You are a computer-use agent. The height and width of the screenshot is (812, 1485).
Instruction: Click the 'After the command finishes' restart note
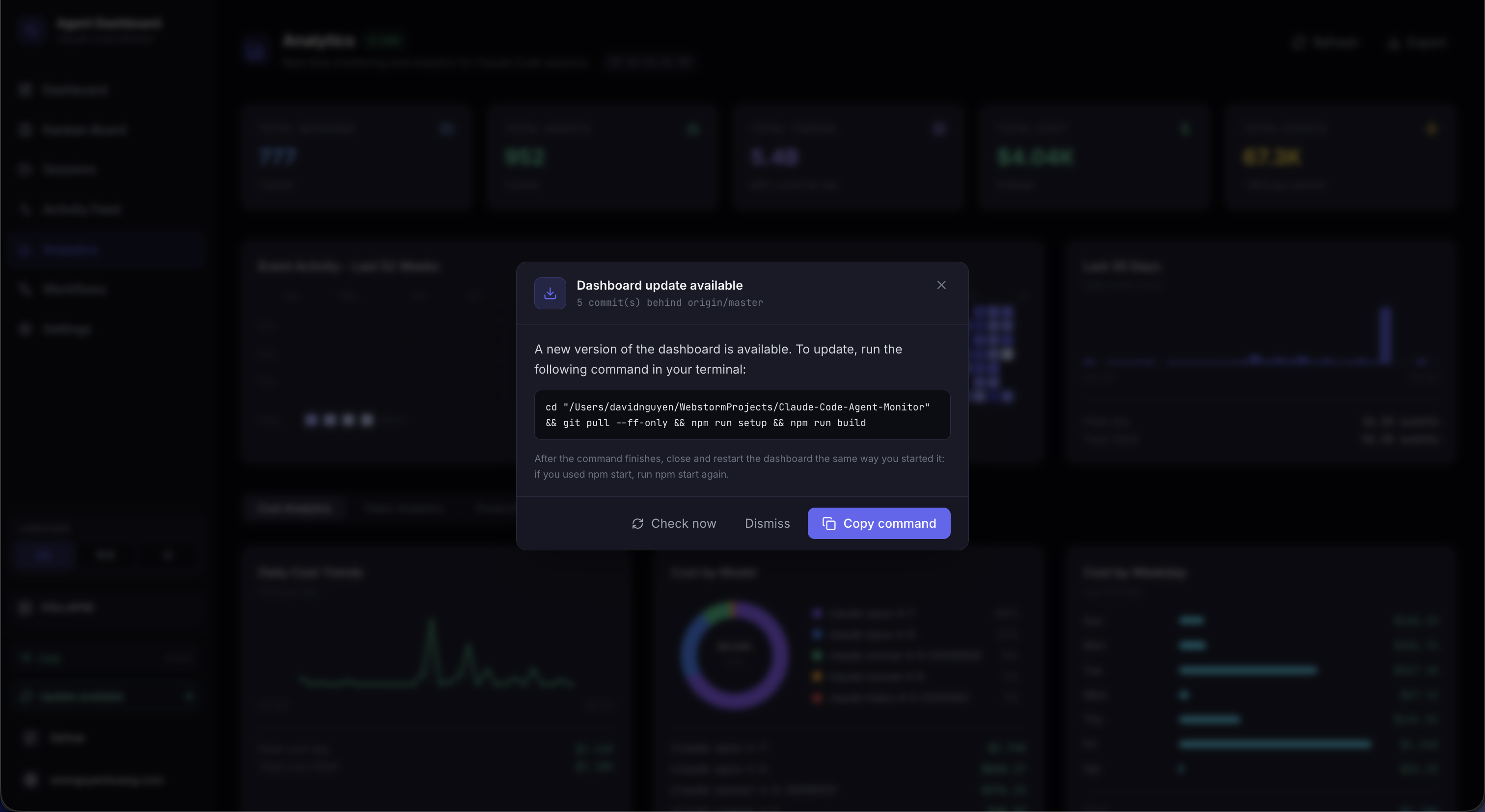(x=739, y=466)
